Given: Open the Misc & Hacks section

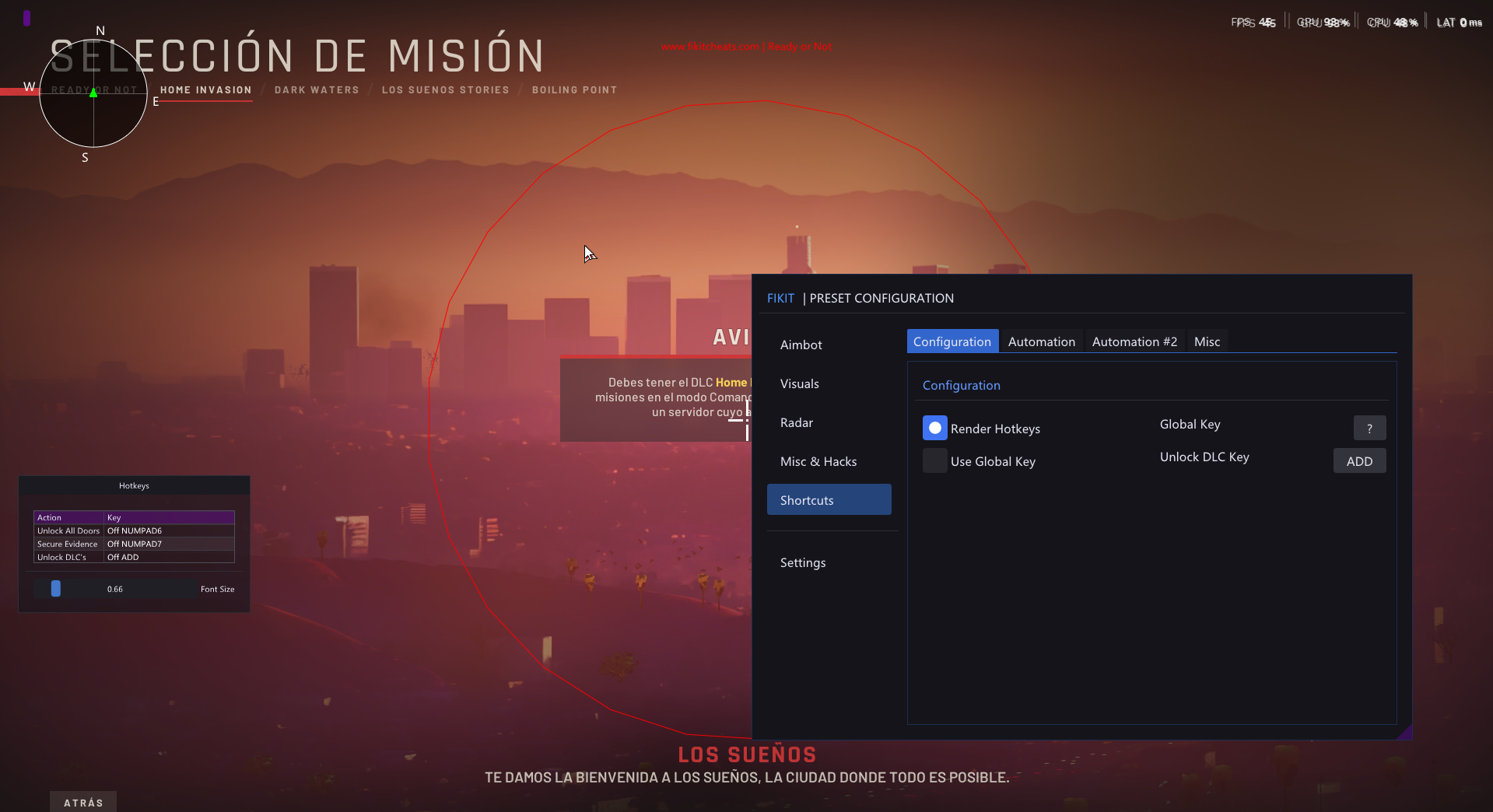Looking at the screenshot, I should click(818, 461).
